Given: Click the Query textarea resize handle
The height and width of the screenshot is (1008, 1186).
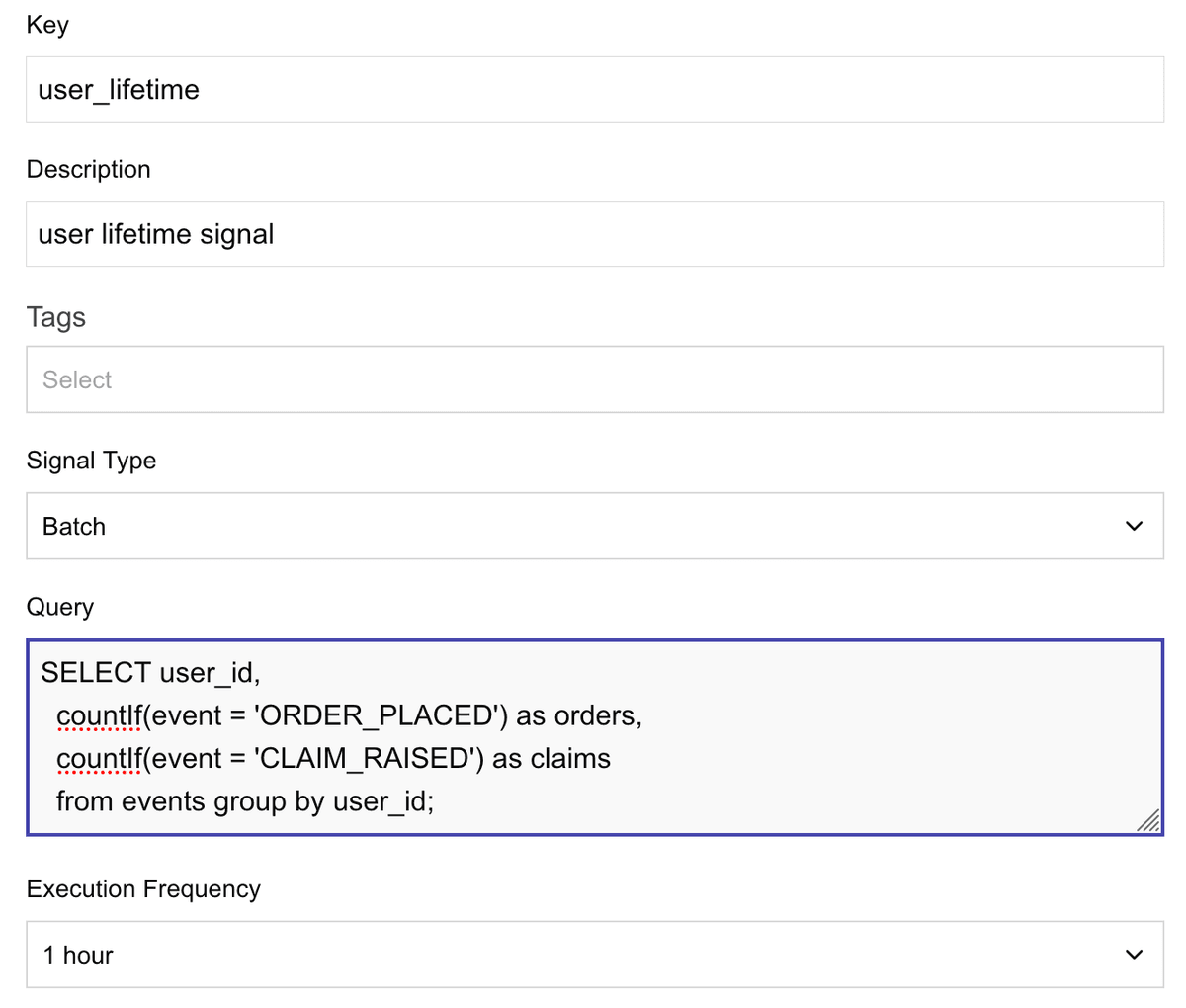Looking at the screenshot, I should 1149,820.
